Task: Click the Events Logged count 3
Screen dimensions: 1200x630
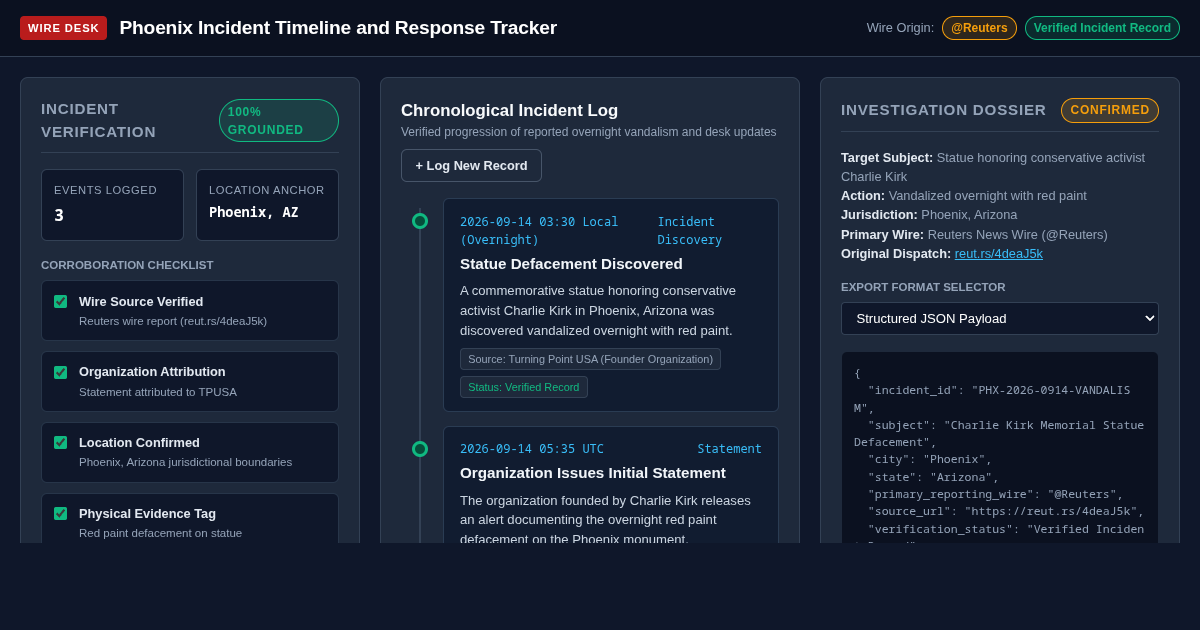Action: pyautogui.click(x=59, y=215)
